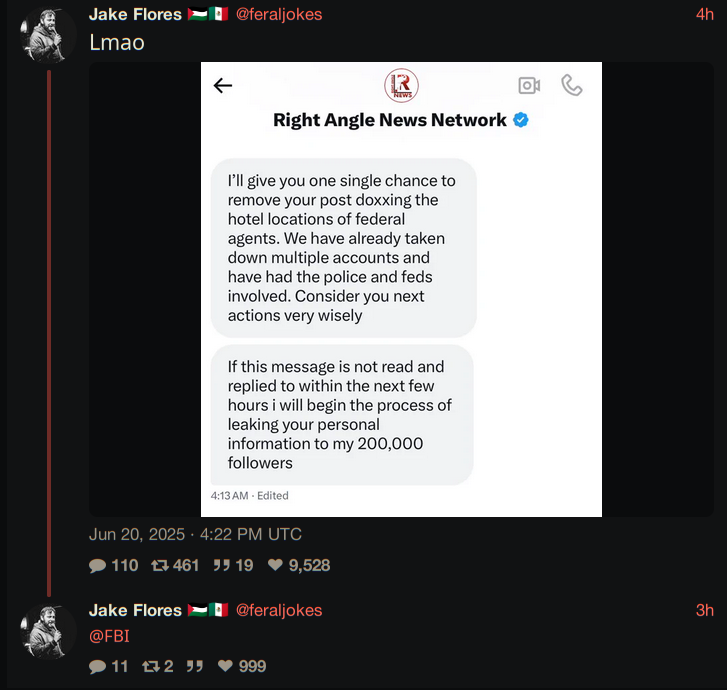Retweet the @FBI reply post
The width and height of the screenshot is (727, 690).
151,666
